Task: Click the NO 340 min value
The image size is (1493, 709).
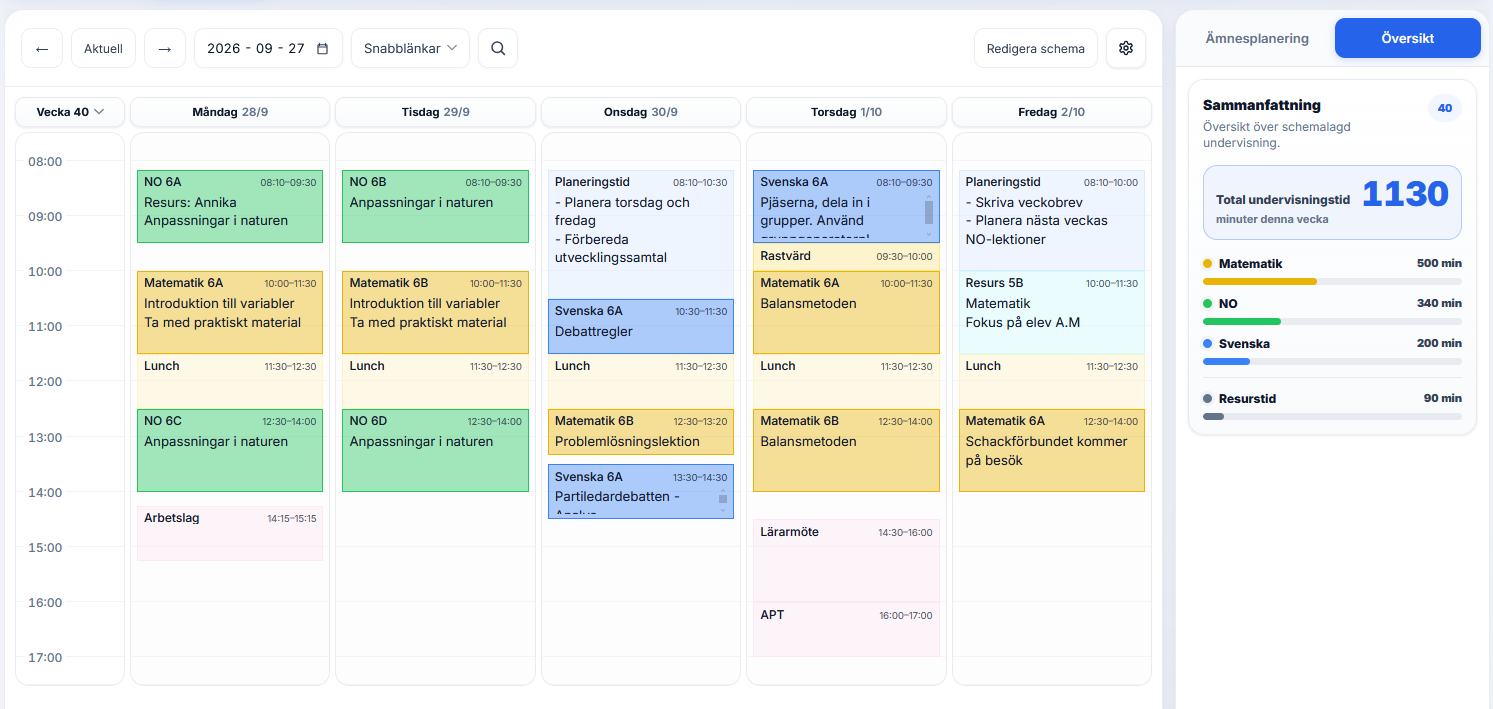Action: [x=1439, y=303]
